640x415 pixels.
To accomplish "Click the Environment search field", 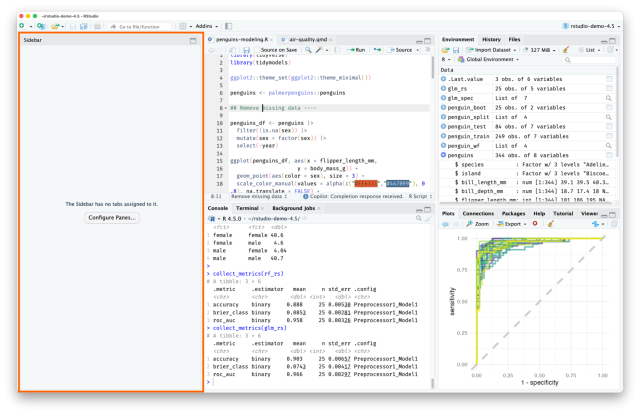I will point(589,60).
